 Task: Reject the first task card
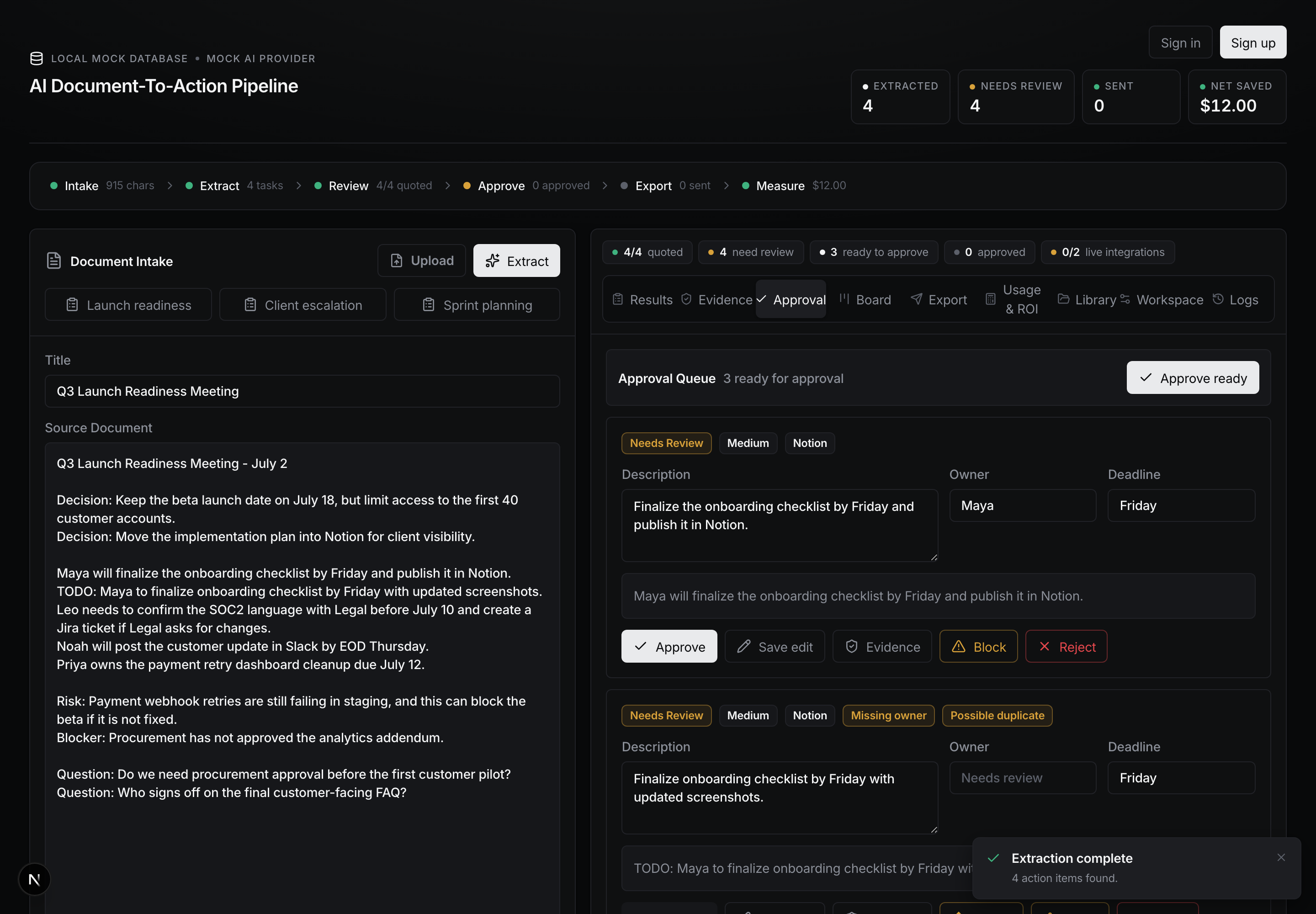(x=1066, y=647)
